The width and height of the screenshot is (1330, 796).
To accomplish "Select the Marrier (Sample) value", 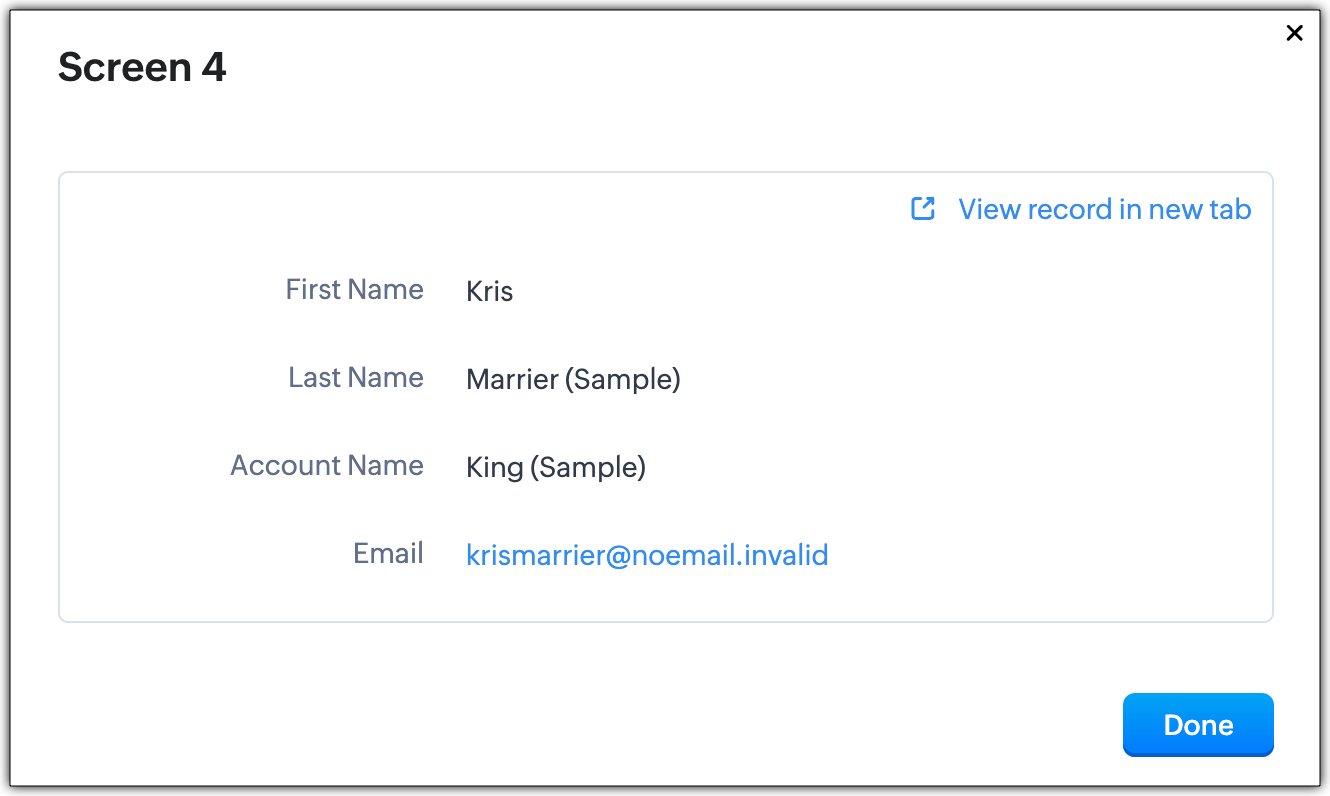I will tap(573, 379).
